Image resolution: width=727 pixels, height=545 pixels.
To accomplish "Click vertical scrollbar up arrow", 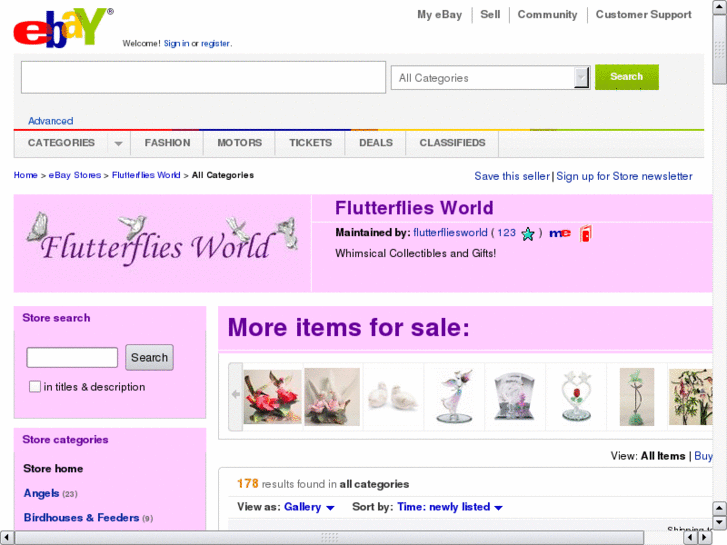I will tap(719, 6).
